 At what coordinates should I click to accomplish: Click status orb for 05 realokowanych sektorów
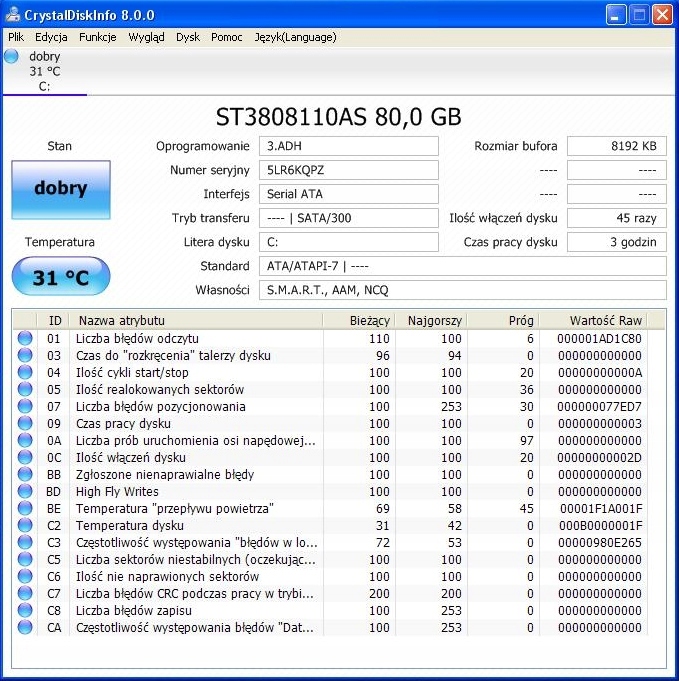[25, 389]
